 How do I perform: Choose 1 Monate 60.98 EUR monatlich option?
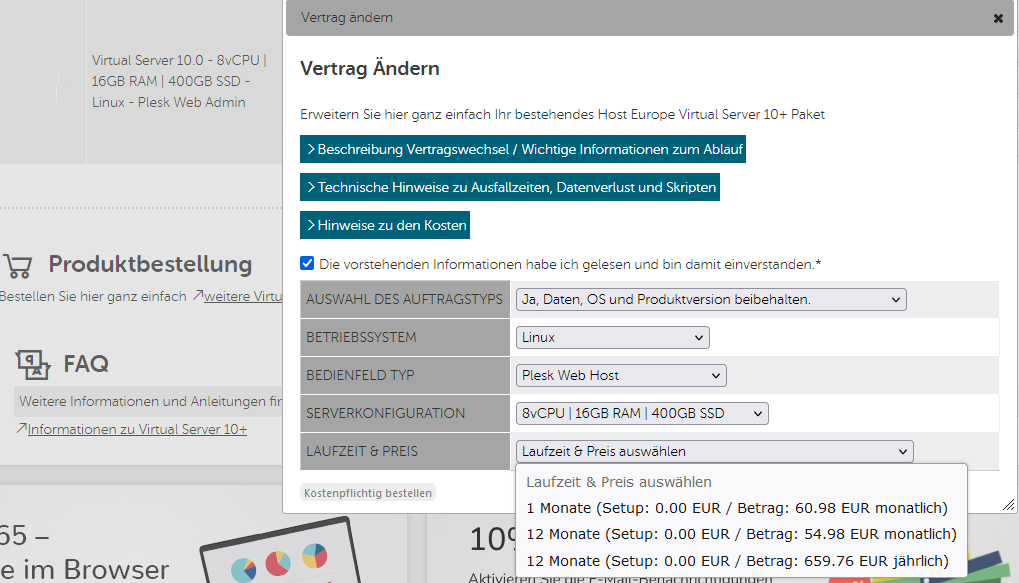point(741,508)
